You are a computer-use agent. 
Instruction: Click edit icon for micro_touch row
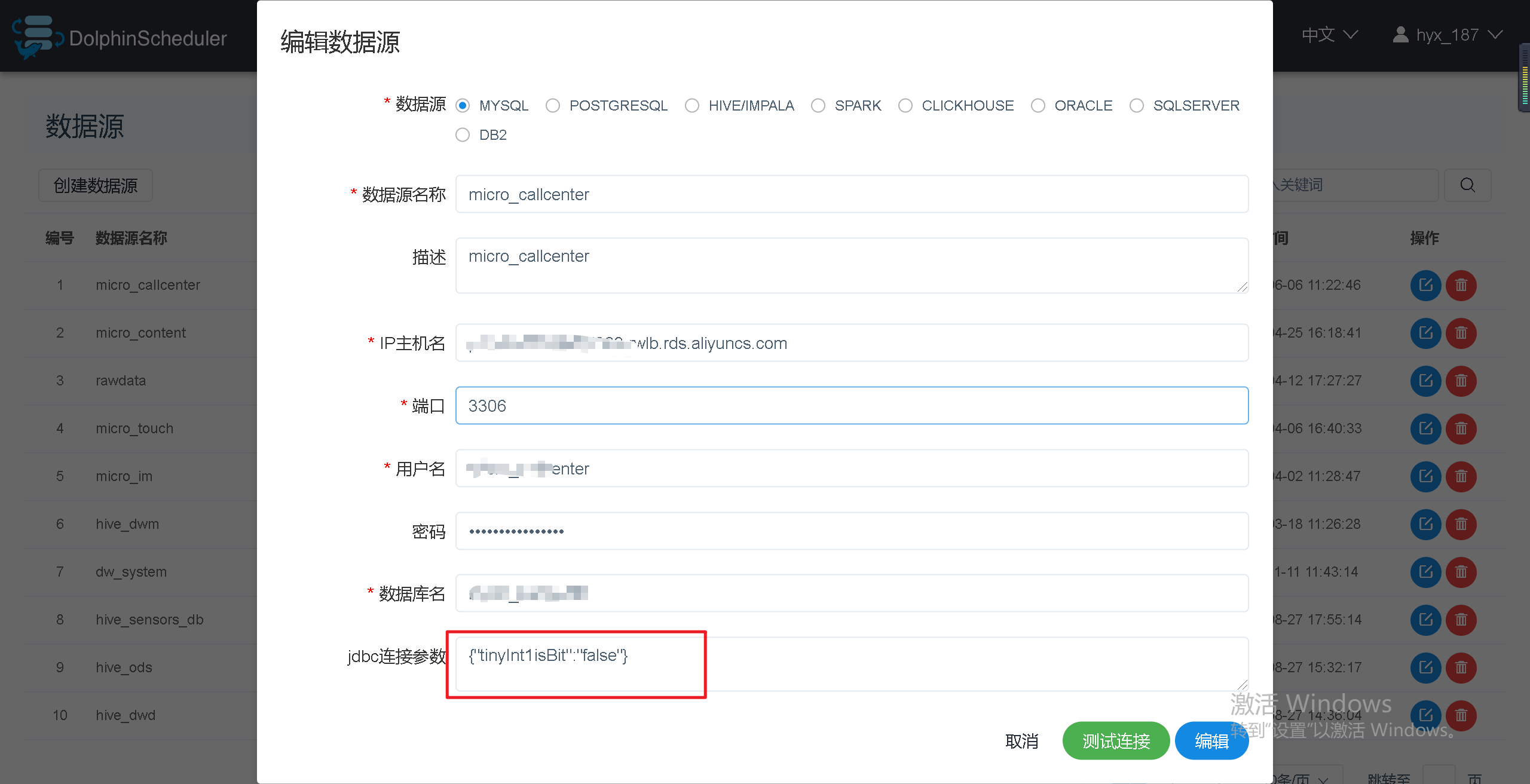1426,428
